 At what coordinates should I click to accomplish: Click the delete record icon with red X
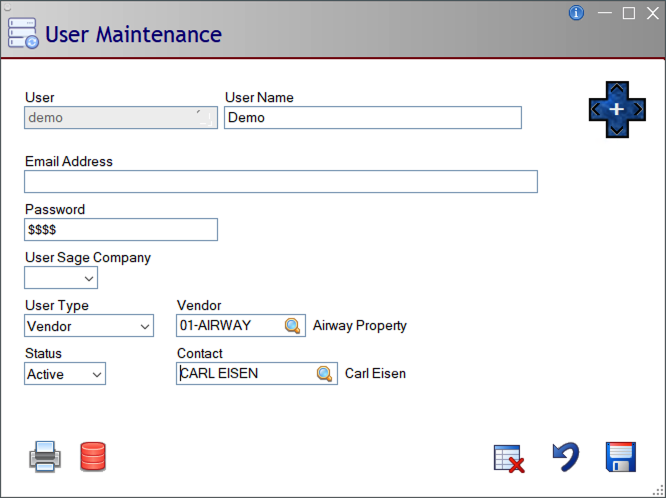(x=510, y=458)
